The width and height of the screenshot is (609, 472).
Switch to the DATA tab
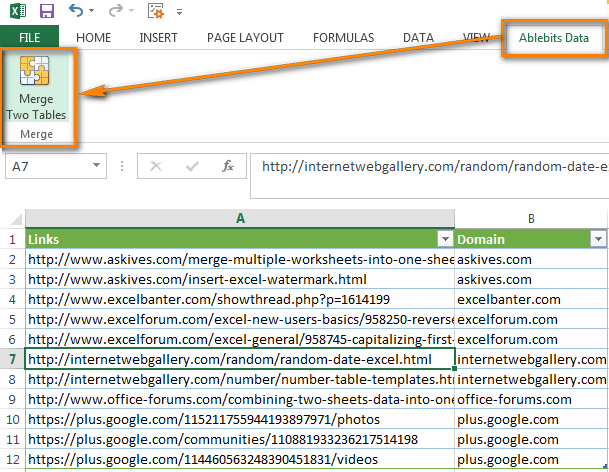click(418, 38)
